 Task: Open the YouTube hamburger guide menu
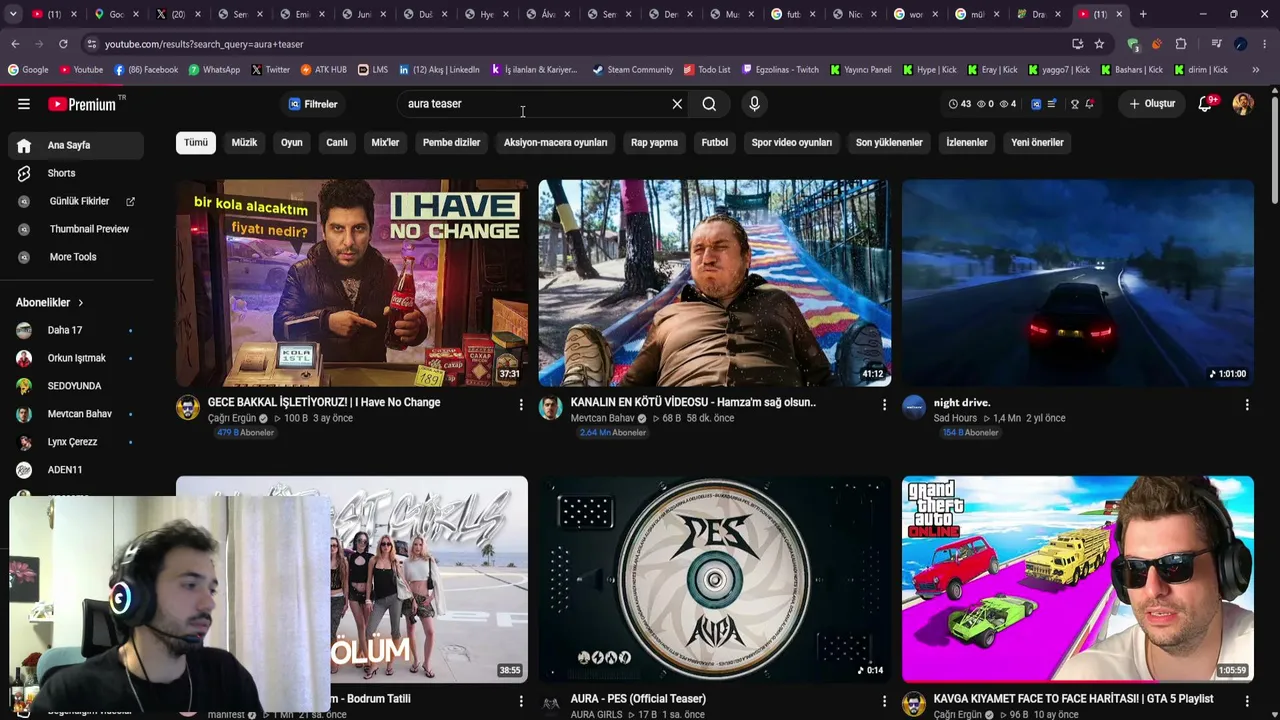24,104
